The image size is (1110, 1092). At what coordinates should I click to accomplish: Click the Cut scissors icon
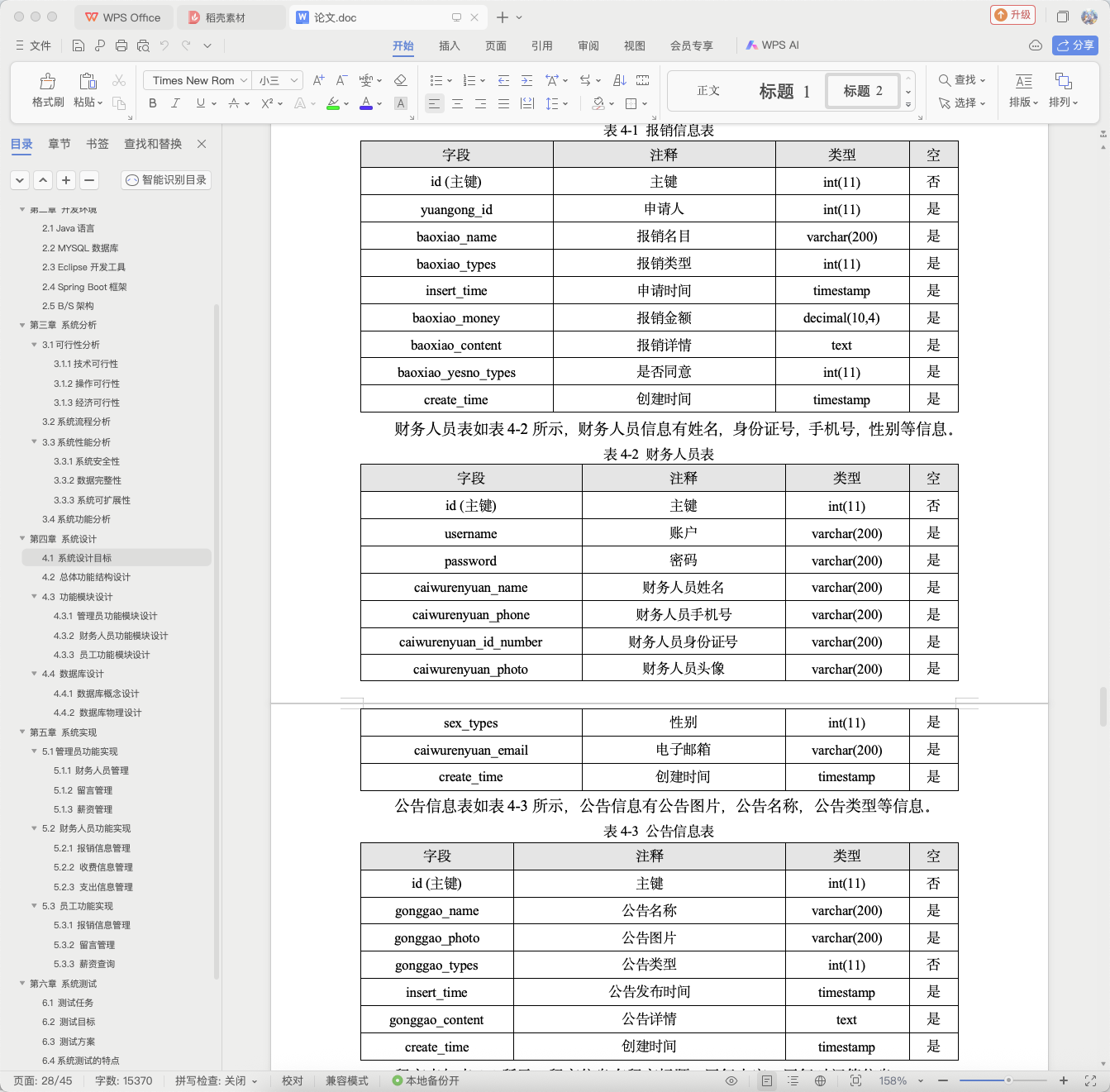click(119, 80)
